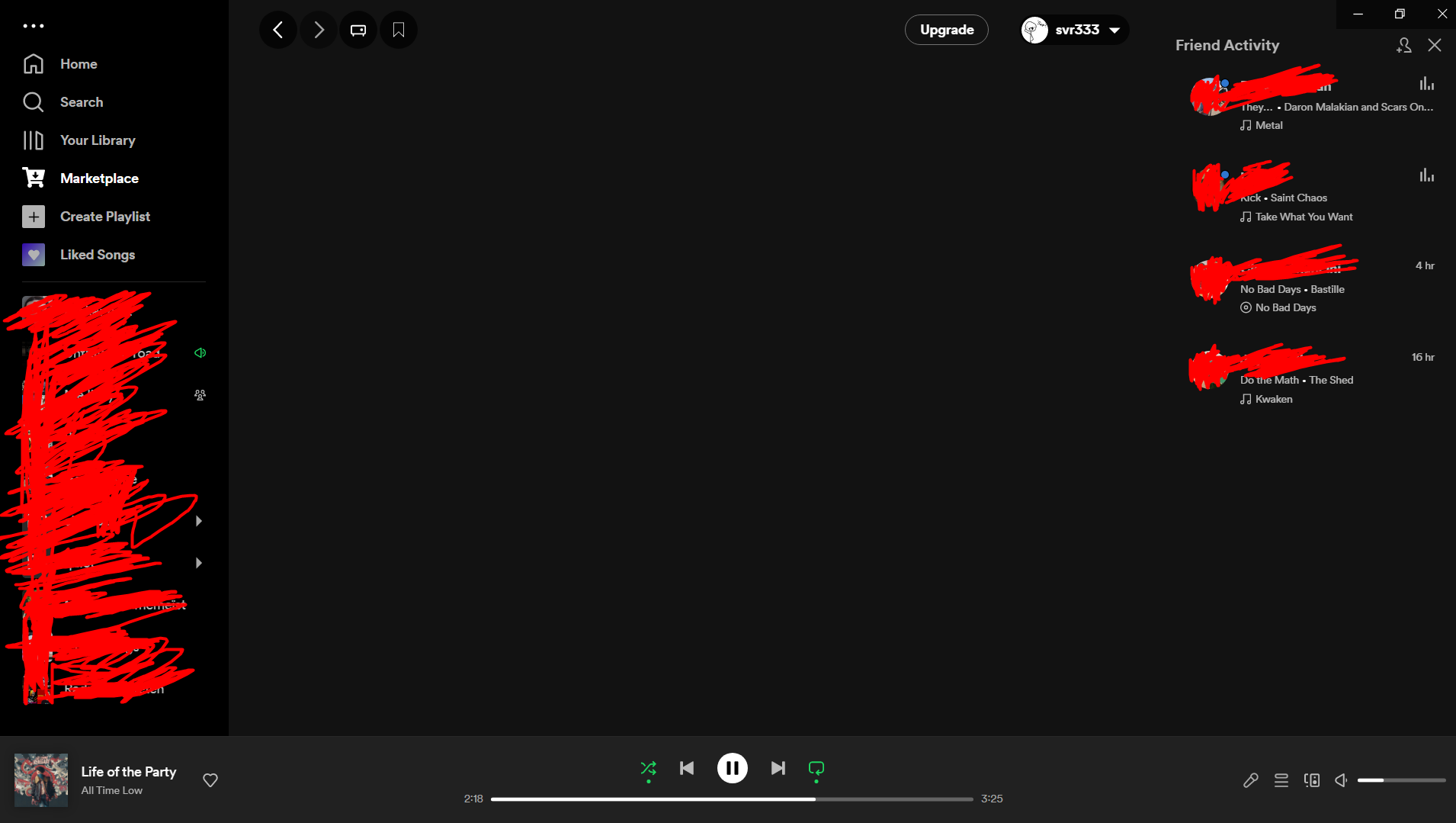Go to the Marketplace

click(101, 178)
